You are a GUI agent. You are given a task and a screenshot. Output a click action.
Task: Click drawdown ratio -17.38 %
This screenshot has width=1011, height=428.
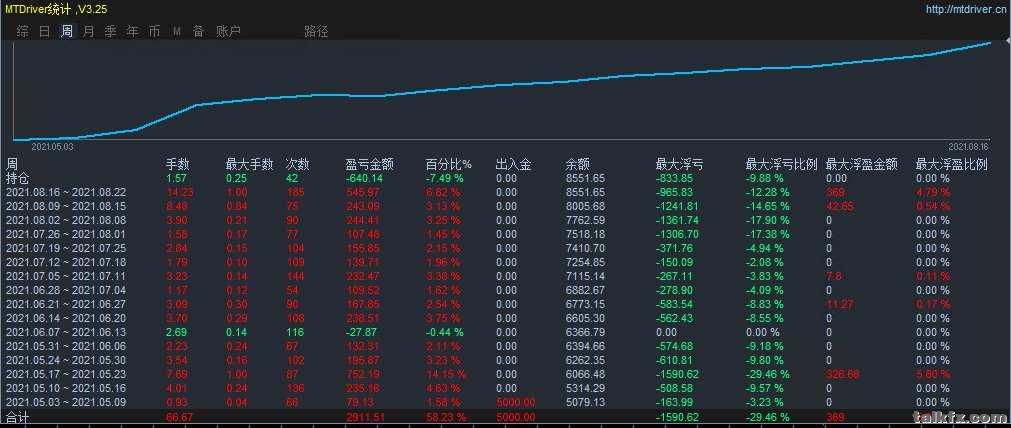[767, 234]
